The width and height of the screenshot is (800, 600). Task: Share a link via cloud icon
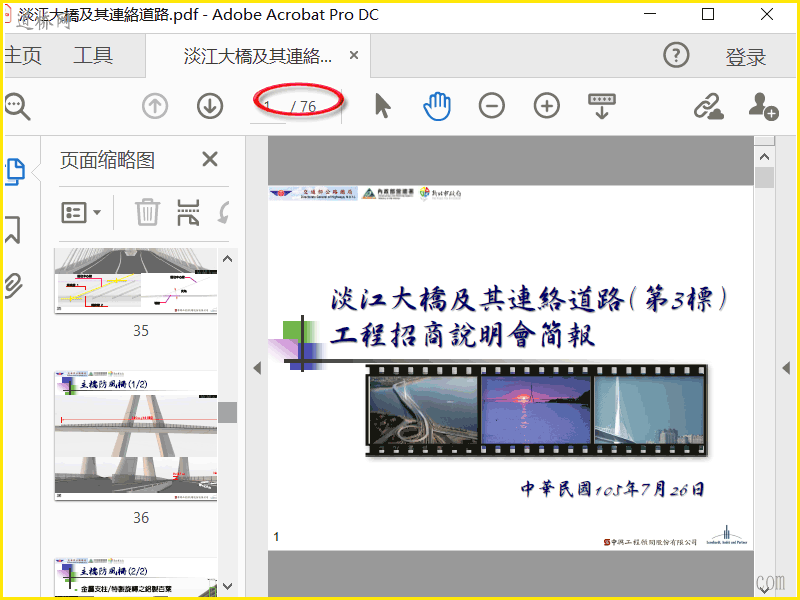[x=709, y=106]
